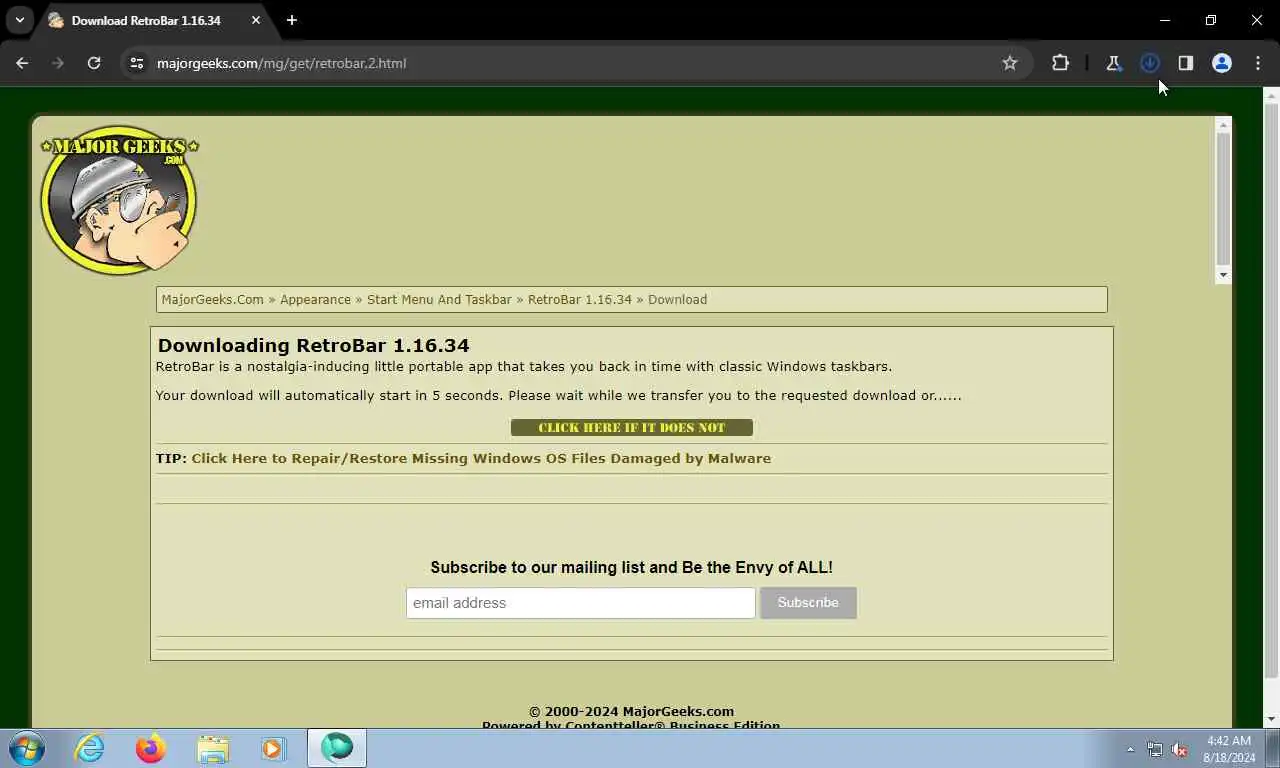The width and height of the screenshot is (1280, 768).
Task: Show hidden system tray icons arrow
Action: pyautogui.click(x=1130, y=749)
